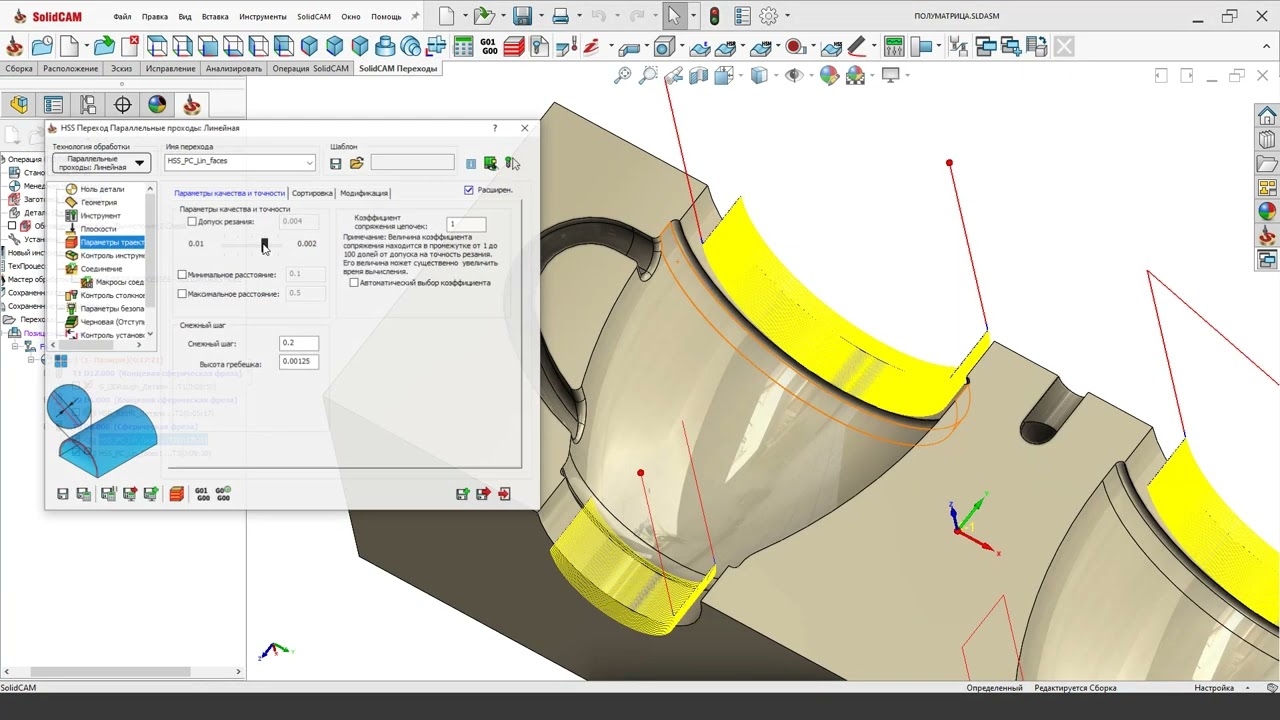
Task: Click the Open template folder icon in the HSS dialog
Action: [x=356, y=163]
